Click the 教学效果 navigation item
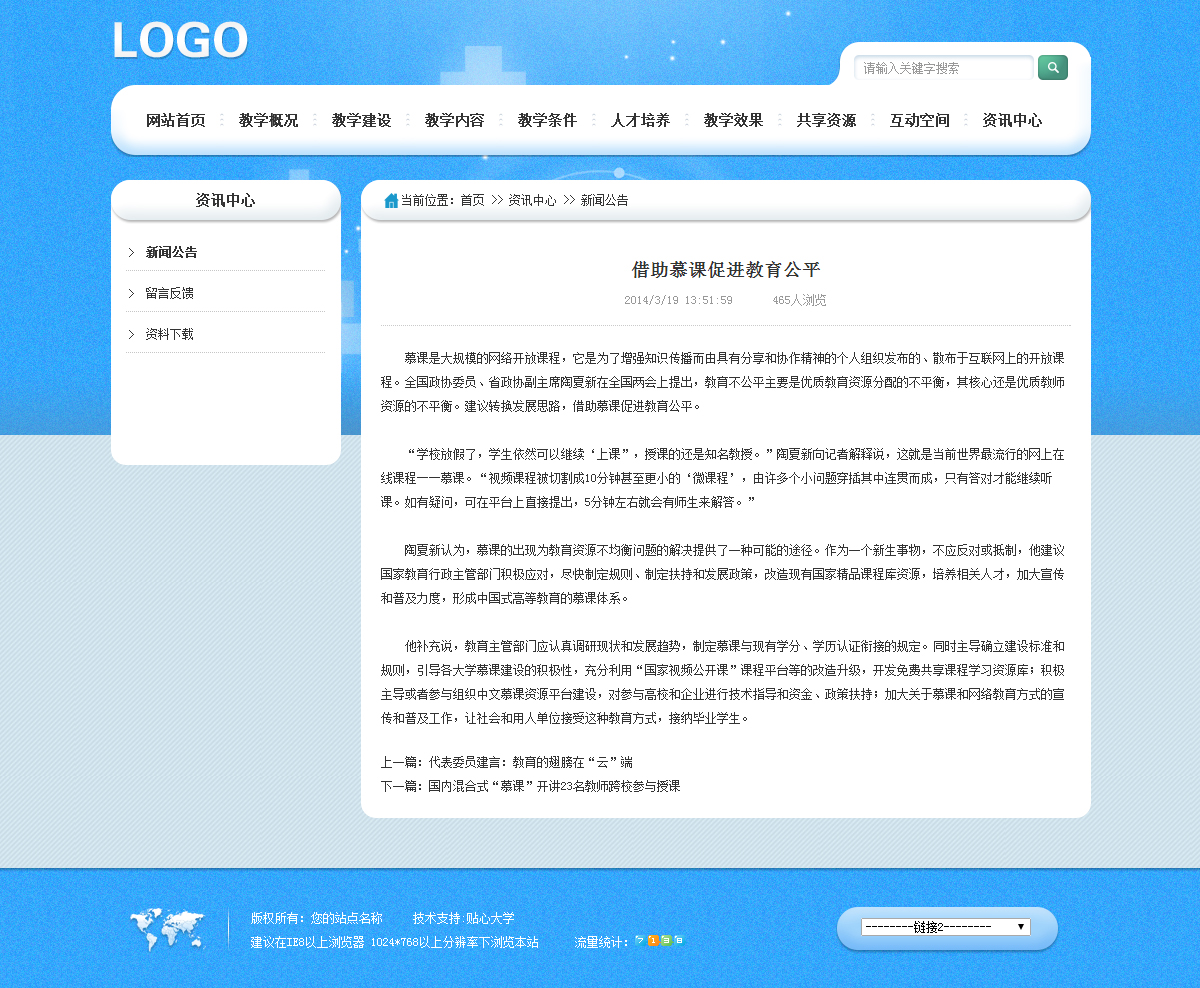 733,121
